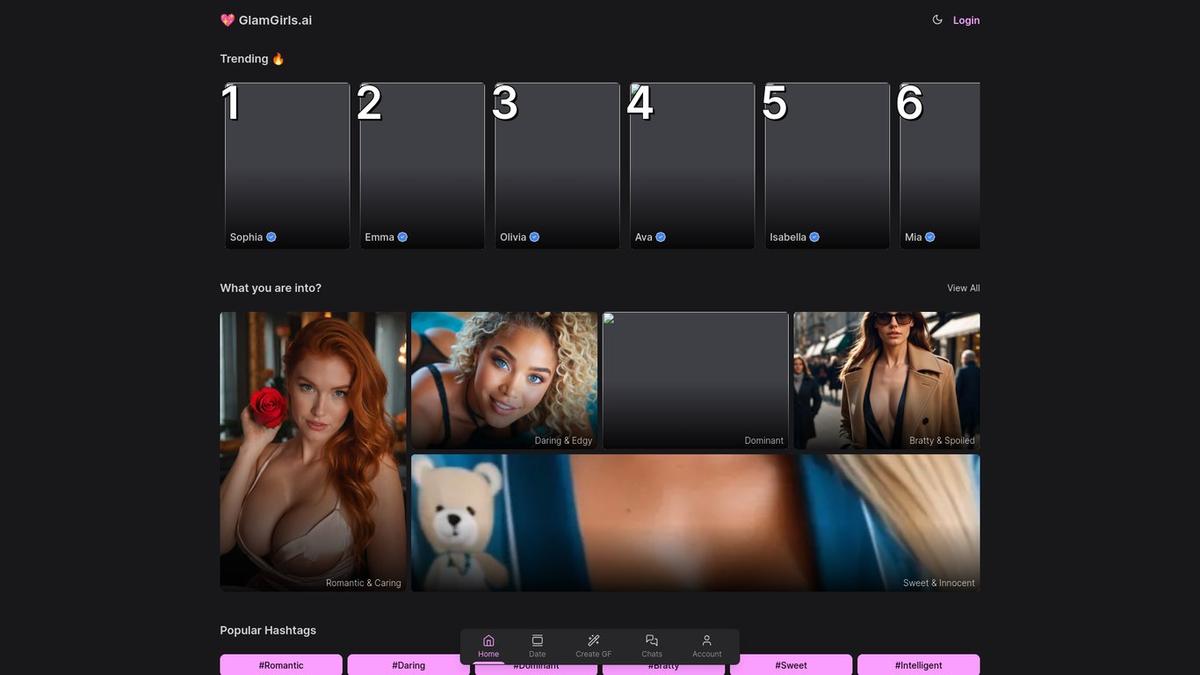Open the Sweet & Innocent category banner
Viewport: 1200px width, 675px height.
point(695,522)
